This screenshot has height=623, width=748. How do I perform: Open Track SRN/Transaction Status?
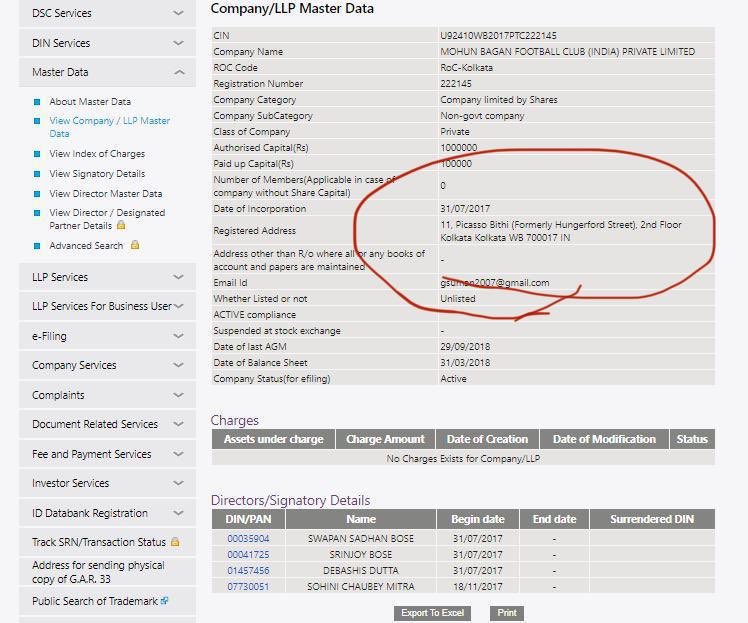click(x=99, y=542)
